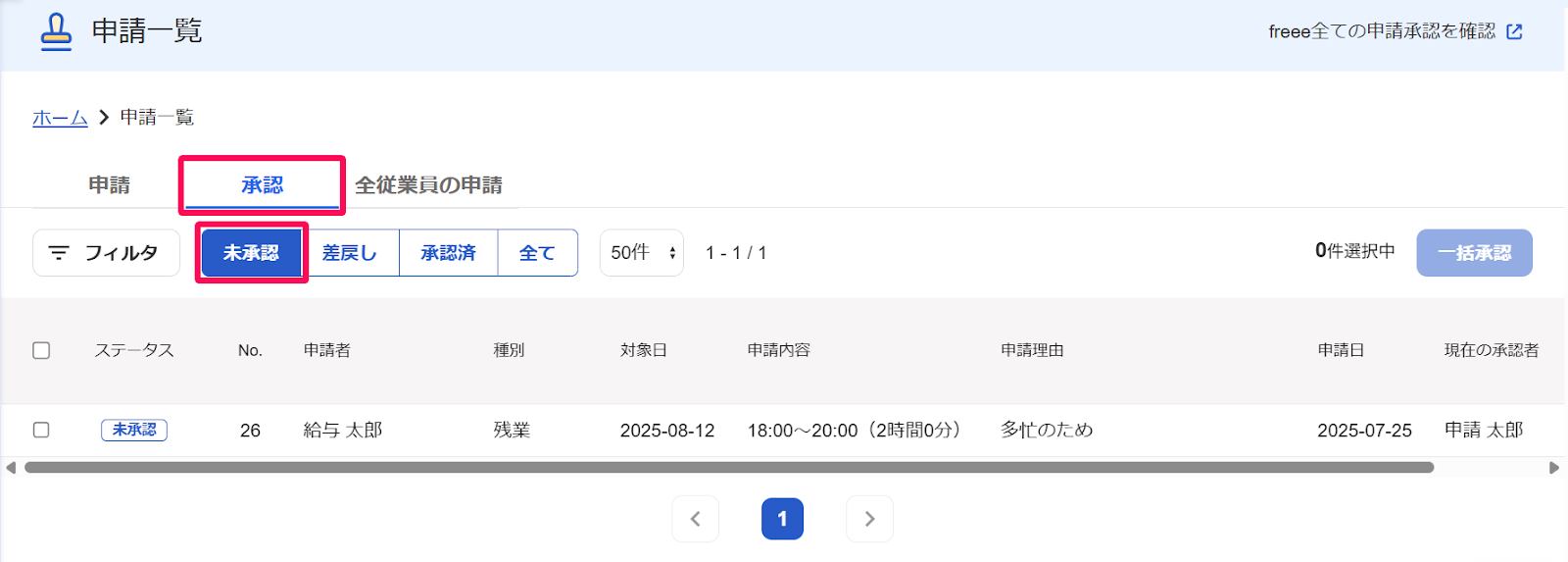Click the 申請内容 column header
Screen dimensions: 1568x562
(x=779, y=350)
